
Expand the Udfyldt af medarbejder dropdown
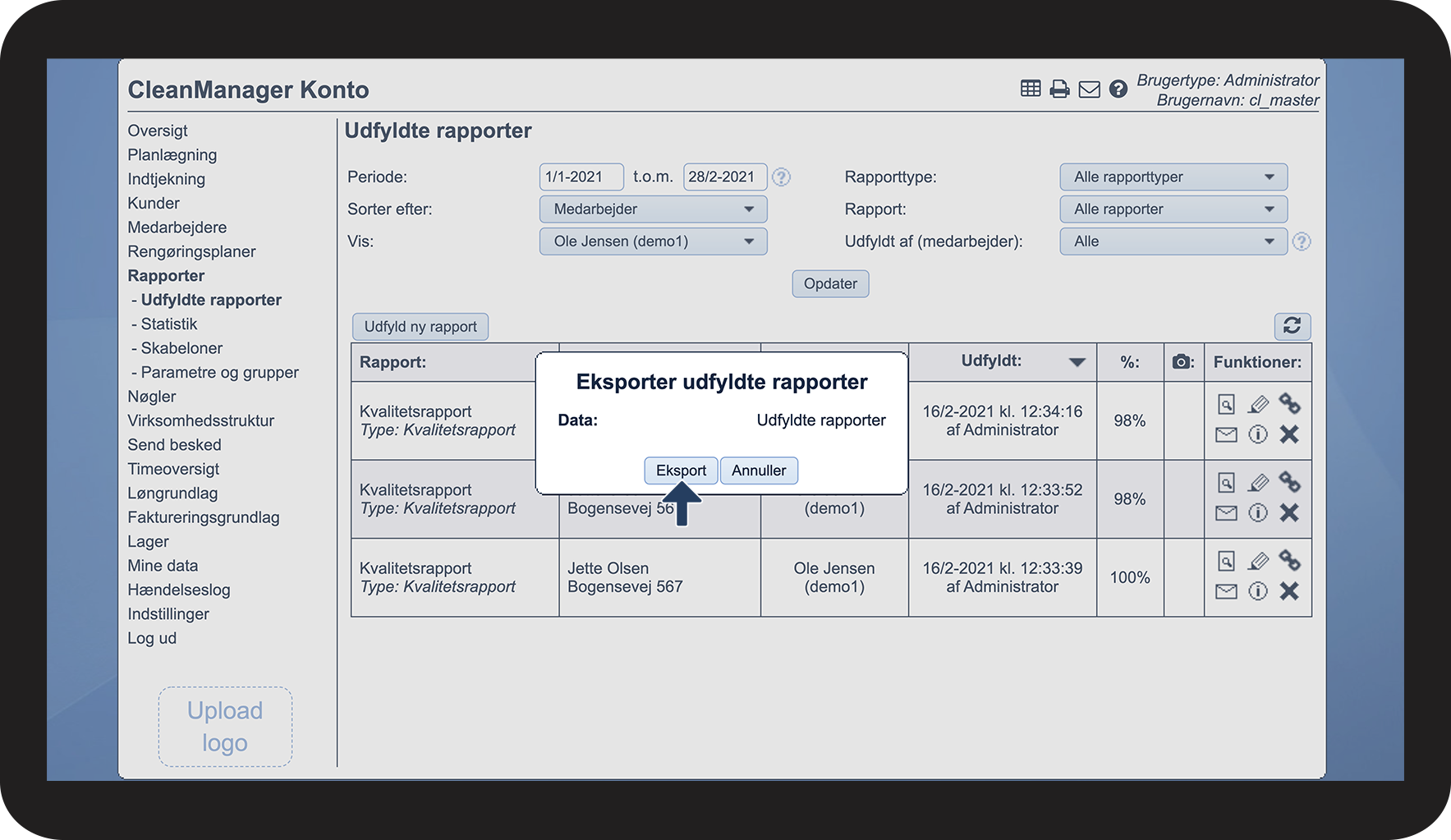pos(1173,241)
